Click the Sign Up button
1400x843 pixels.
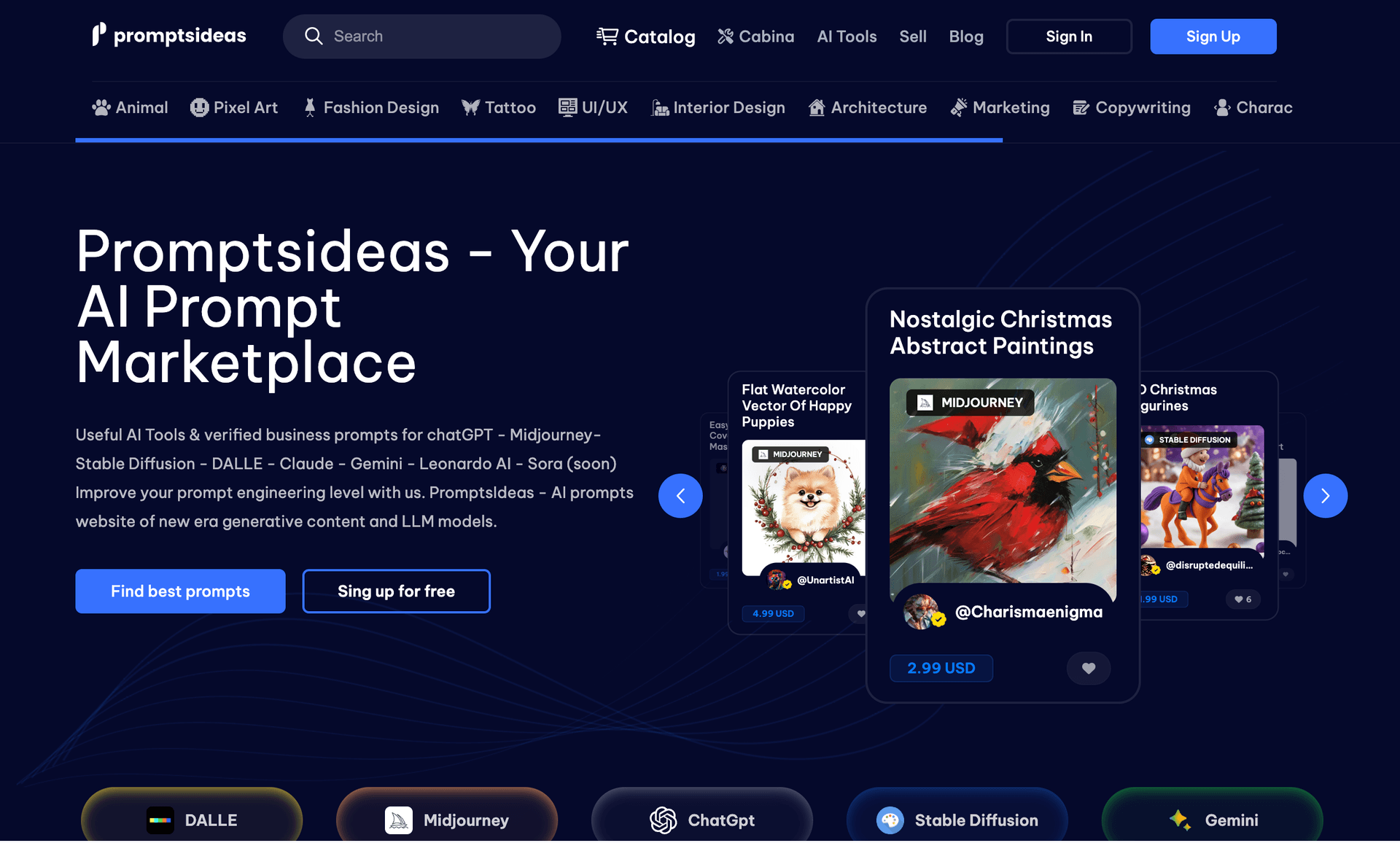[1213, 36]
